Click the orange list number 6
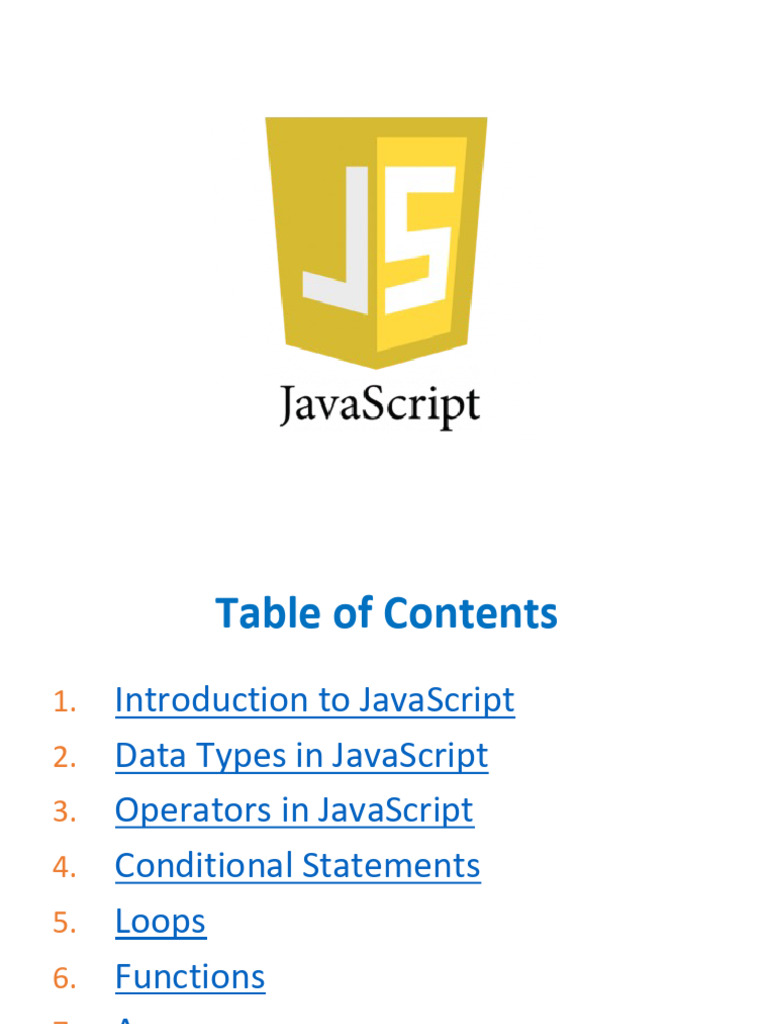 point(64,978)
